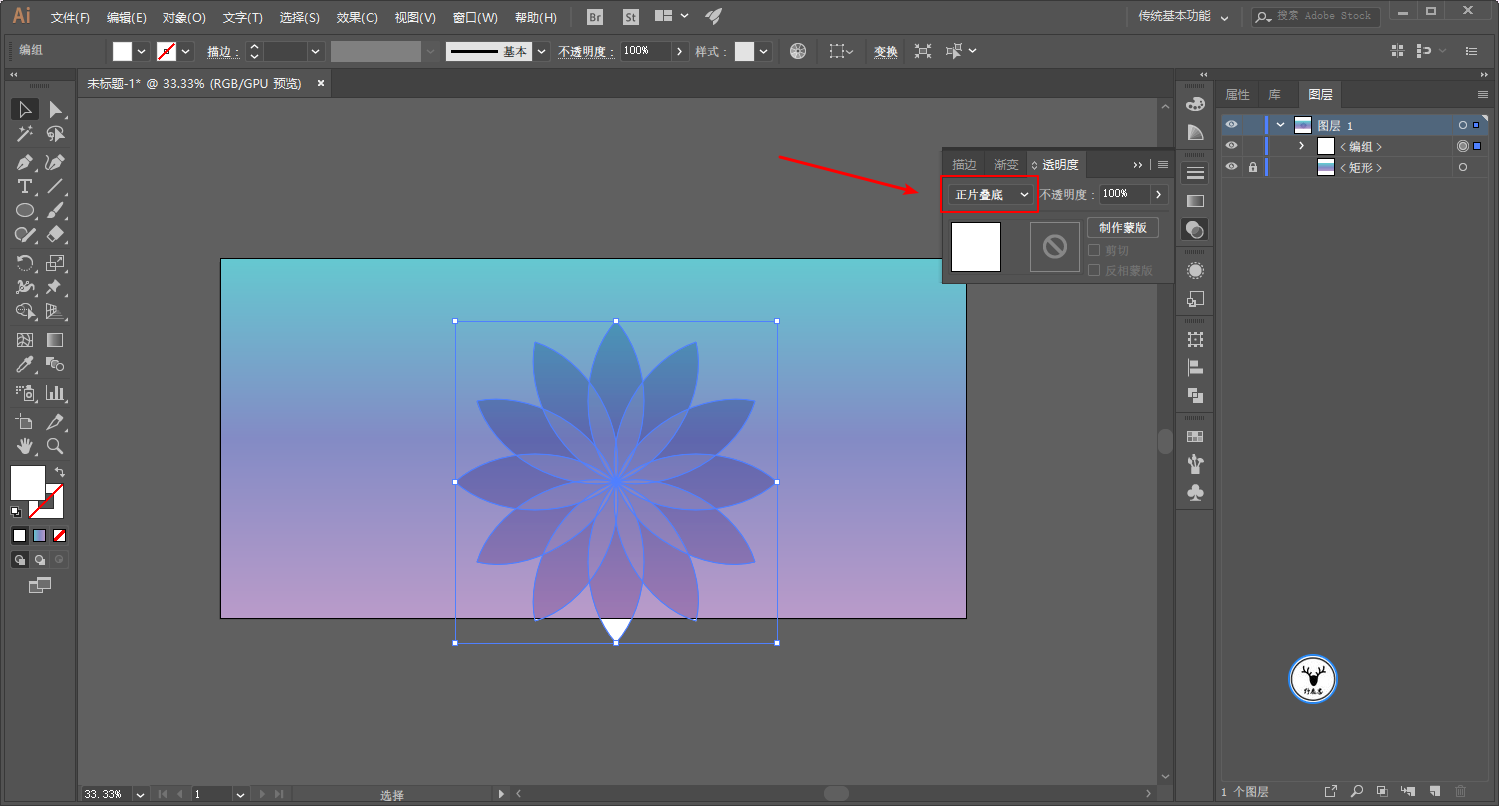Open the 窗口(W) menu

point(475,18)
